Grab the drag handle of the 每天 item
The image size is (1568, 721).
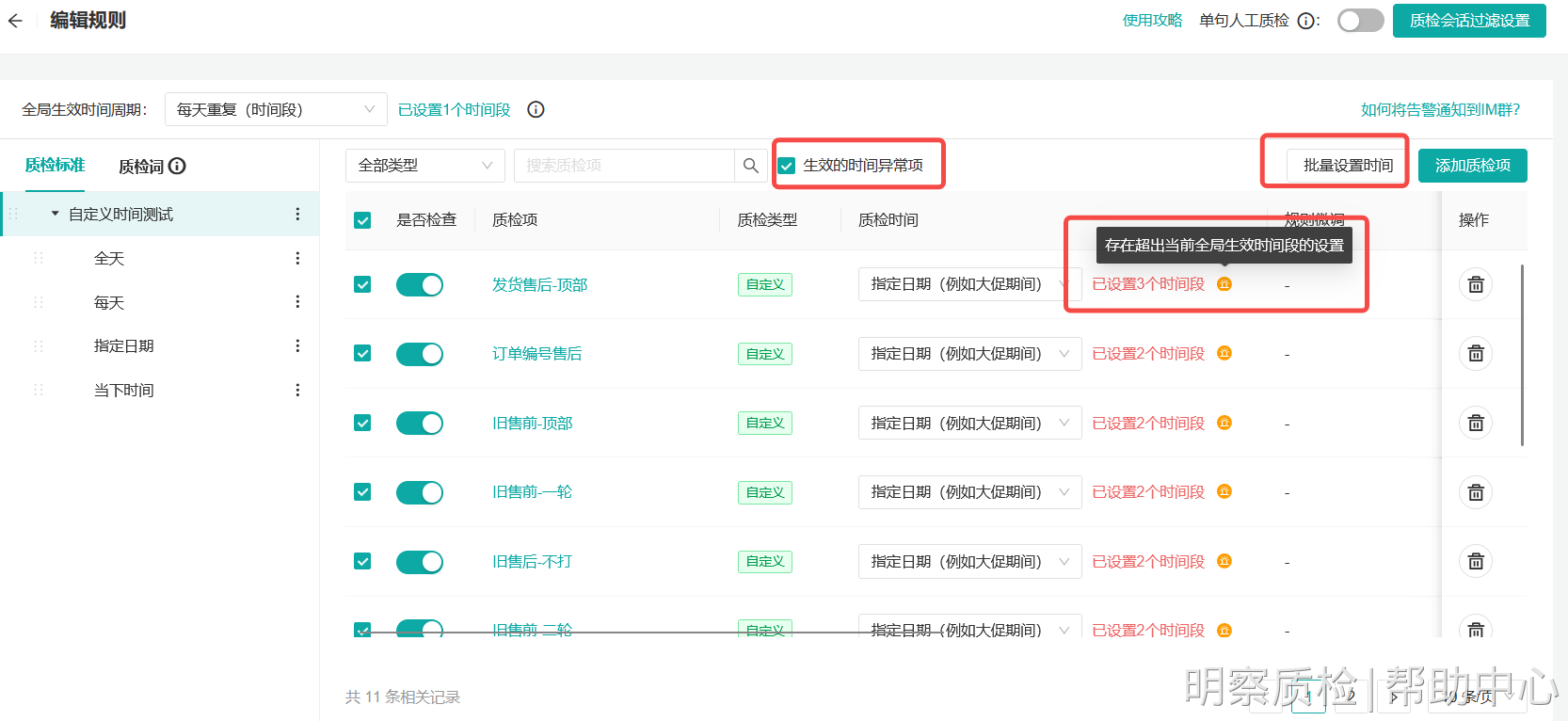[39, 302]
